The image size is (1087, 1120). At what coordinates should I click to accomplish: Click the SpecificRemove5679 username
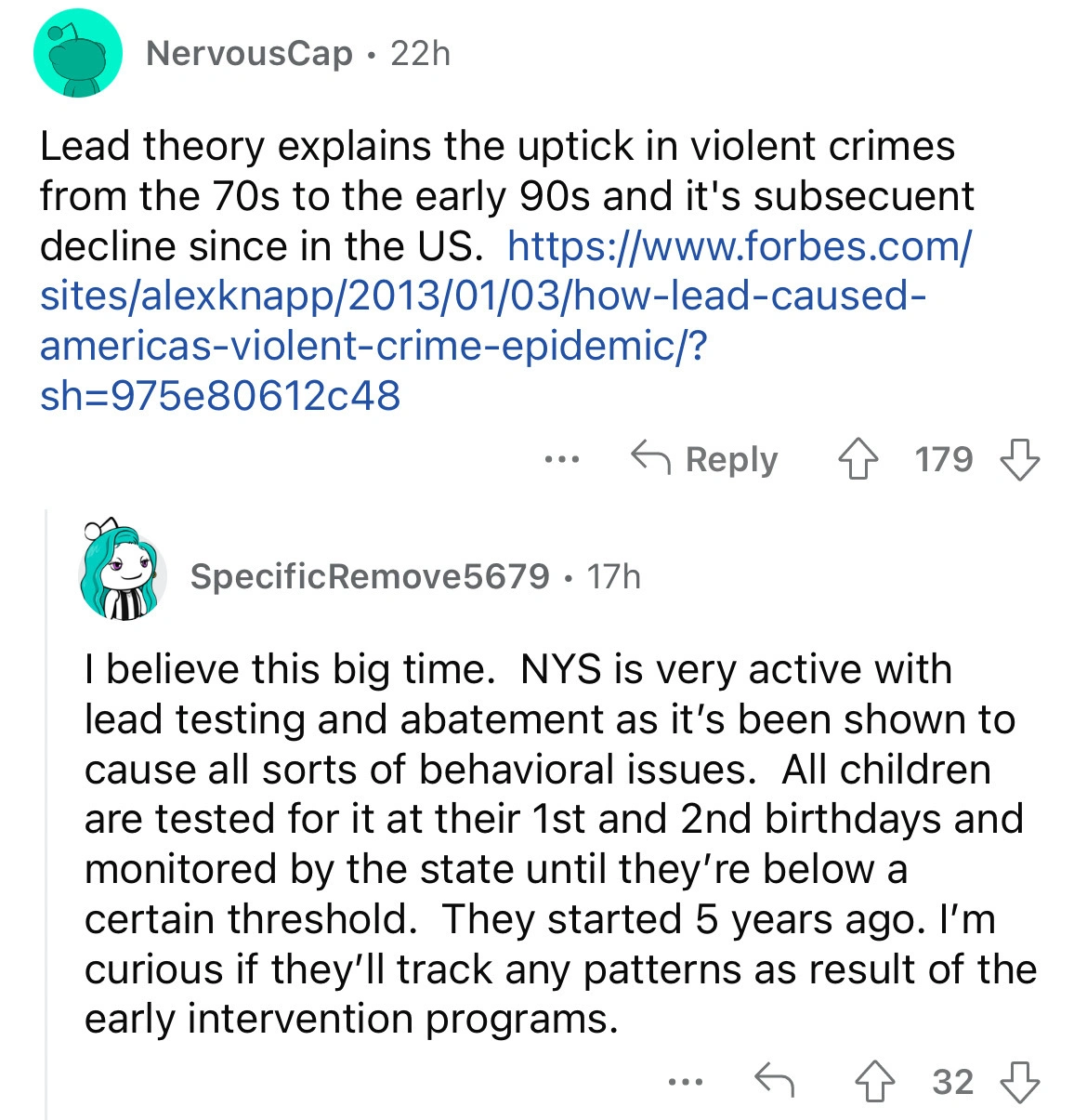370,577
